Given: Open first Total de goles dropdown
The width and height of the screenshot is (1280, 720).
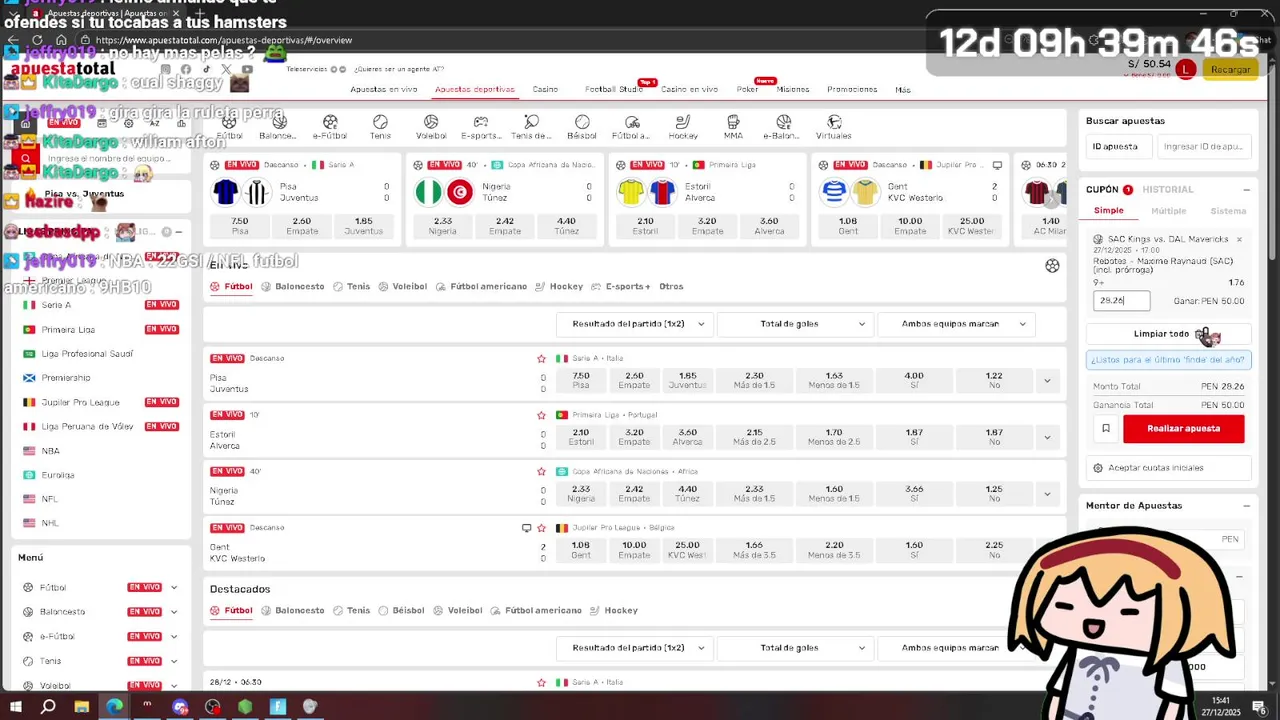Looking at the screenshot, I should click(x=795, y=324).
